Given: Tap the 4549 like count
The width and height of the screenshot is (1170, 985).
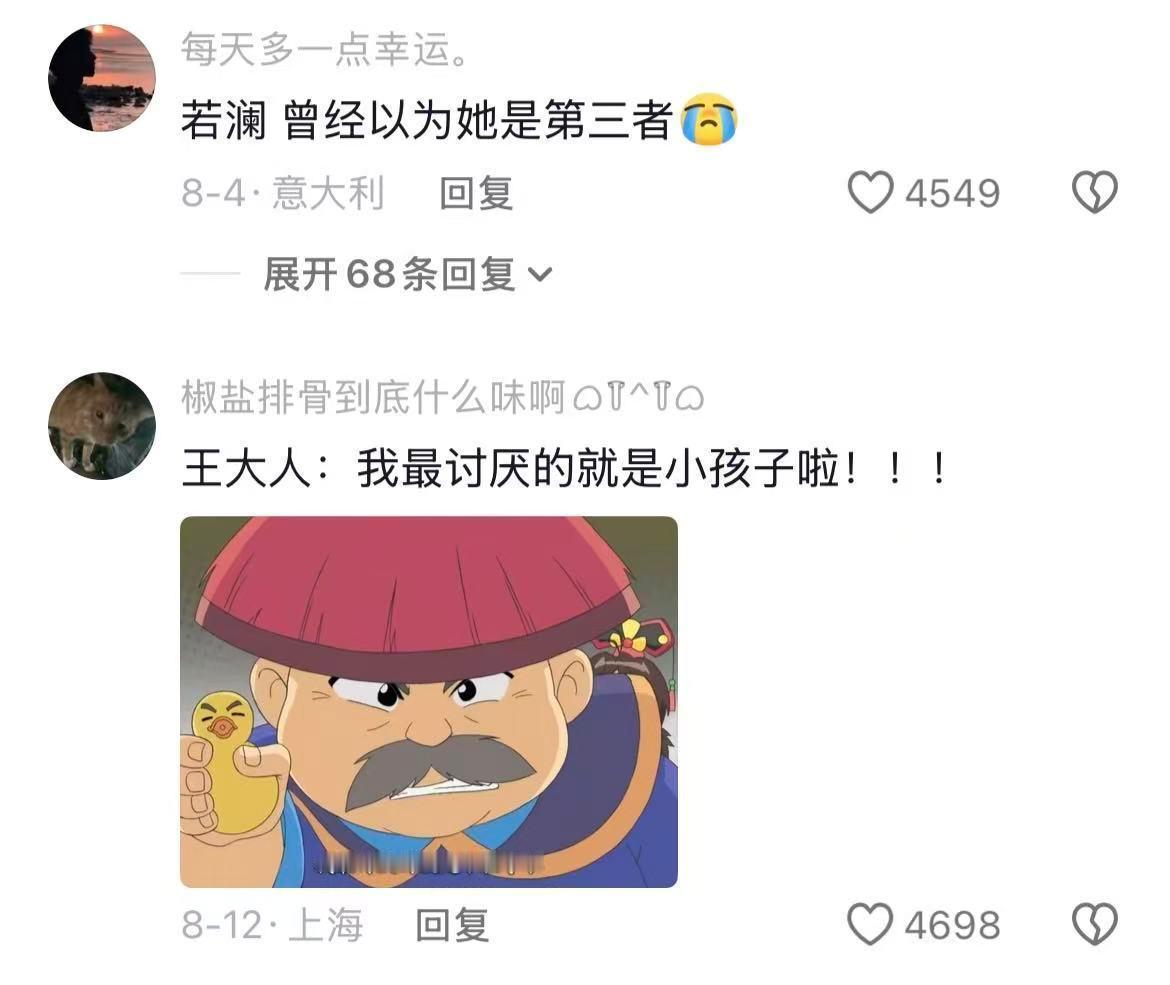Looking at the screenshot, I should click(x=952, y=193).
